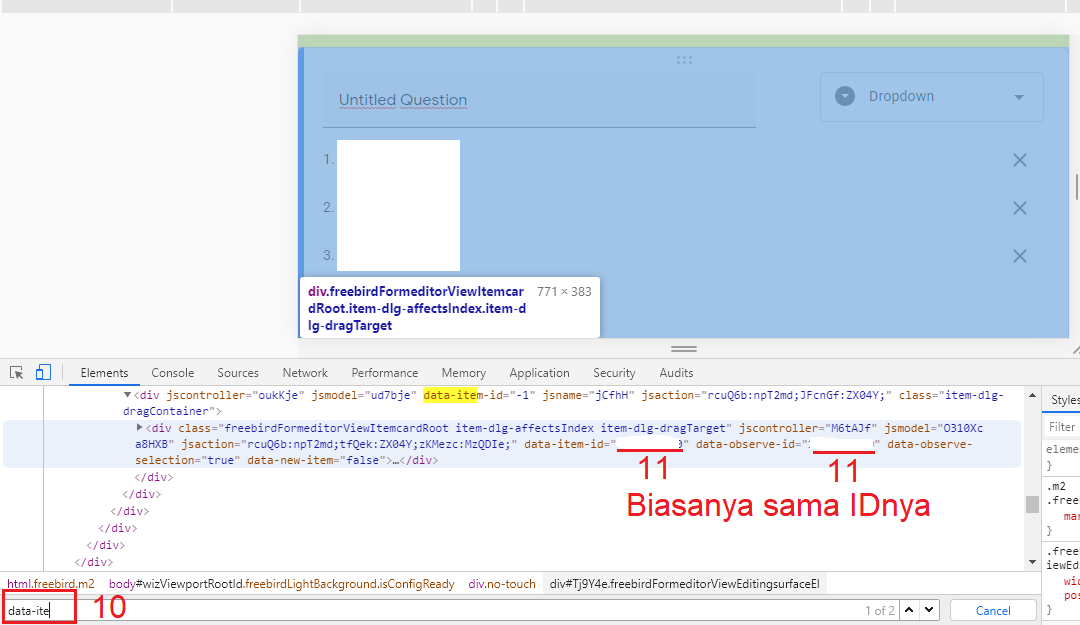
Task: Open the Network tab
Action: tap(305, 373)
